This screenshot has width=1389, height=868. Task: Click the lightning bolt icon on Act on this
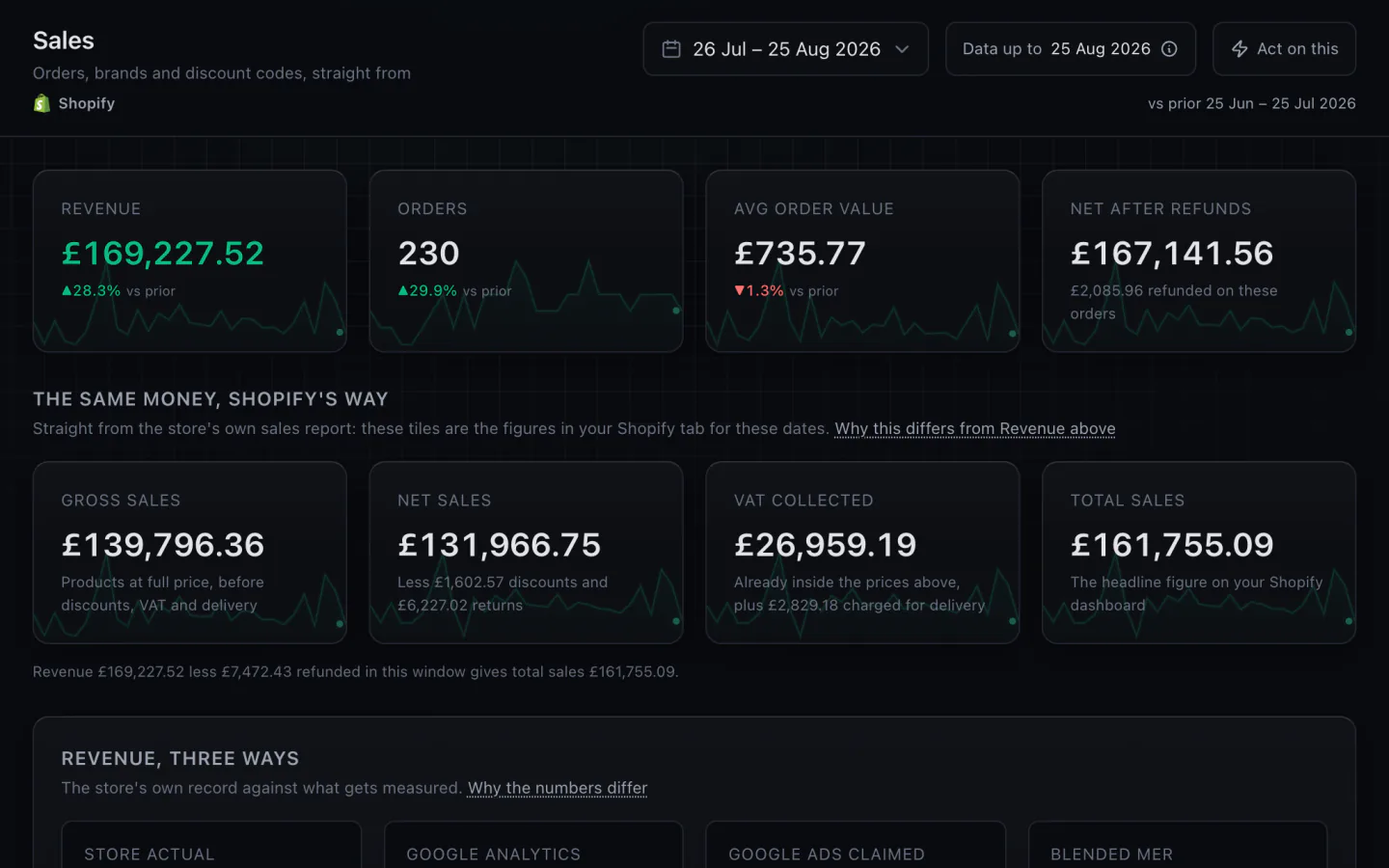(1239, 49)
